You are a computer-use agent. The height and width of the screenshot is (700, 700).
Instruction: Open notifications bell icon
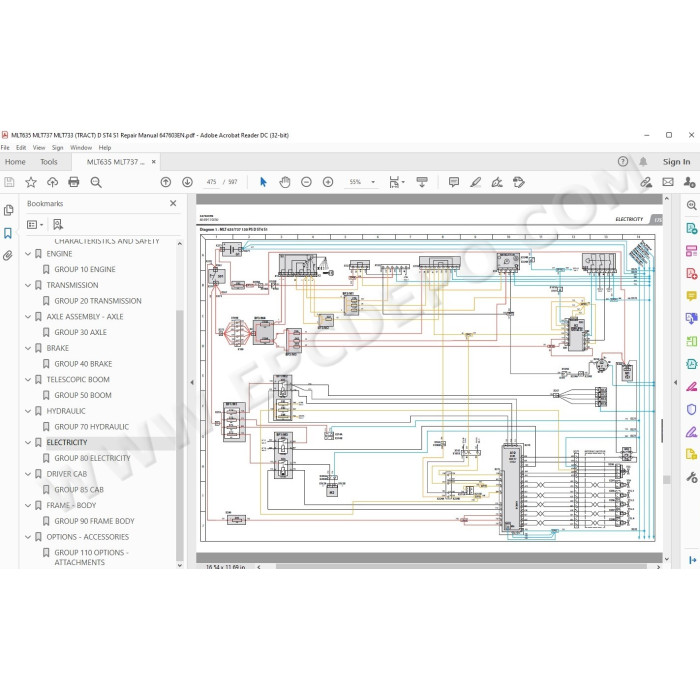(x=643, y=162)
